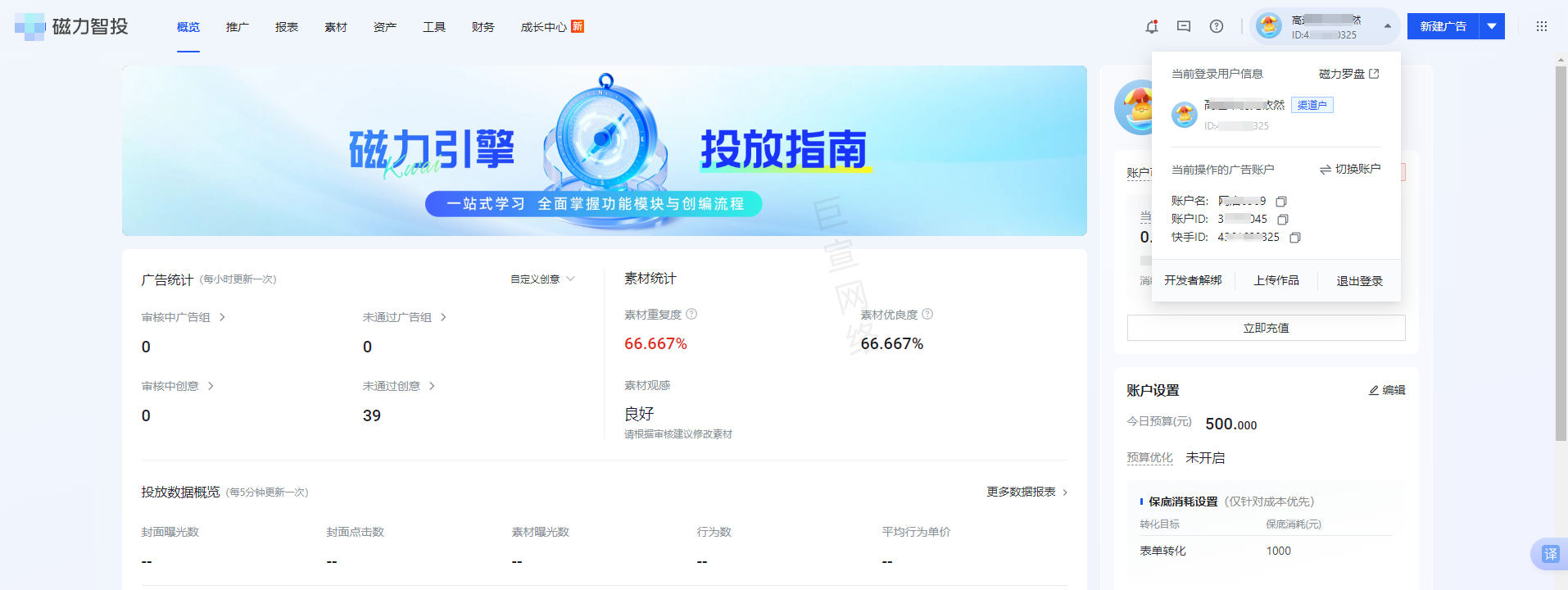Open the 自定义创意 dropdown
This screenshot has width=1568, height=590.
(542, 279)
